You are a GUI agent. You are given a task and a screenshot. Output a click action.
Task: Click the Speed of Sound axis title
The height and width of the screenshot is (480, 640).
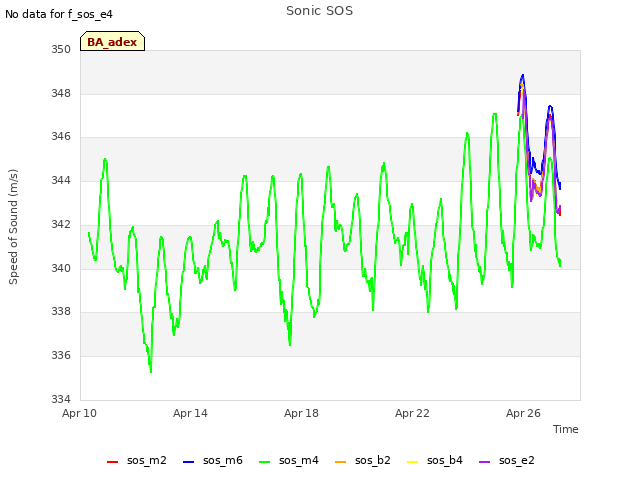click(13, 227)
